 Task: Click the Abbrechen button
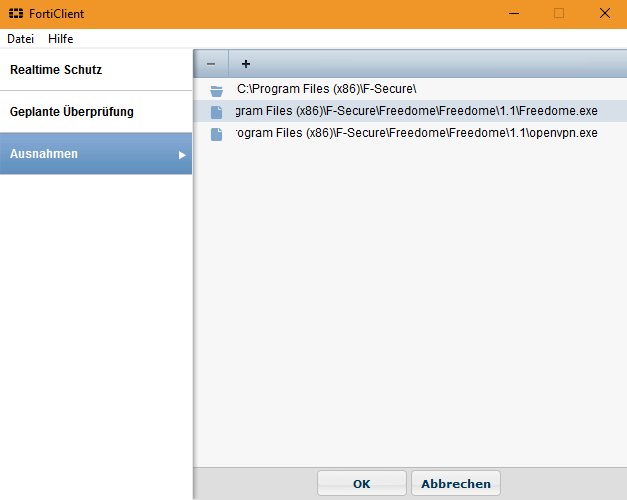pos(456,484)
